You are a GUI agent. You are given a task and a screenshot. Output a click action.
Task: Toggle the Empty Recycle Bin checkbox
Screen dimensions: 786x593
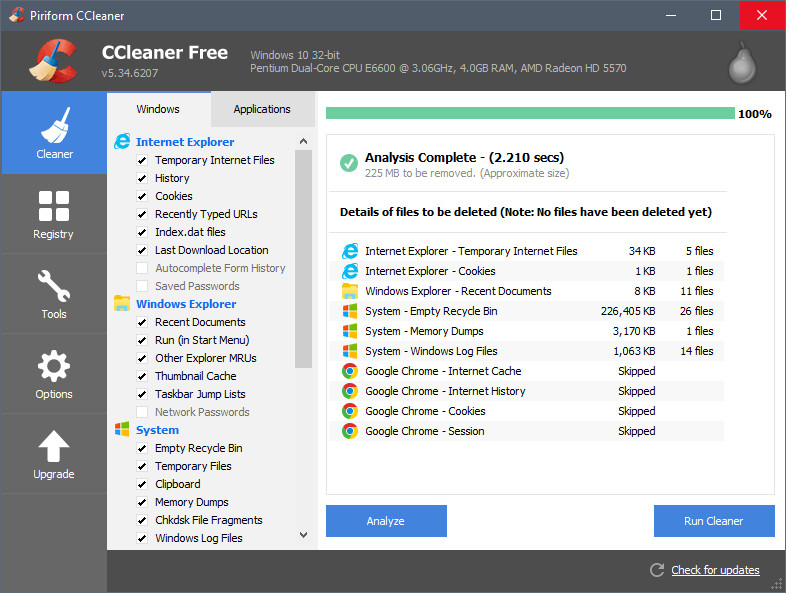[x=142, y=448]
